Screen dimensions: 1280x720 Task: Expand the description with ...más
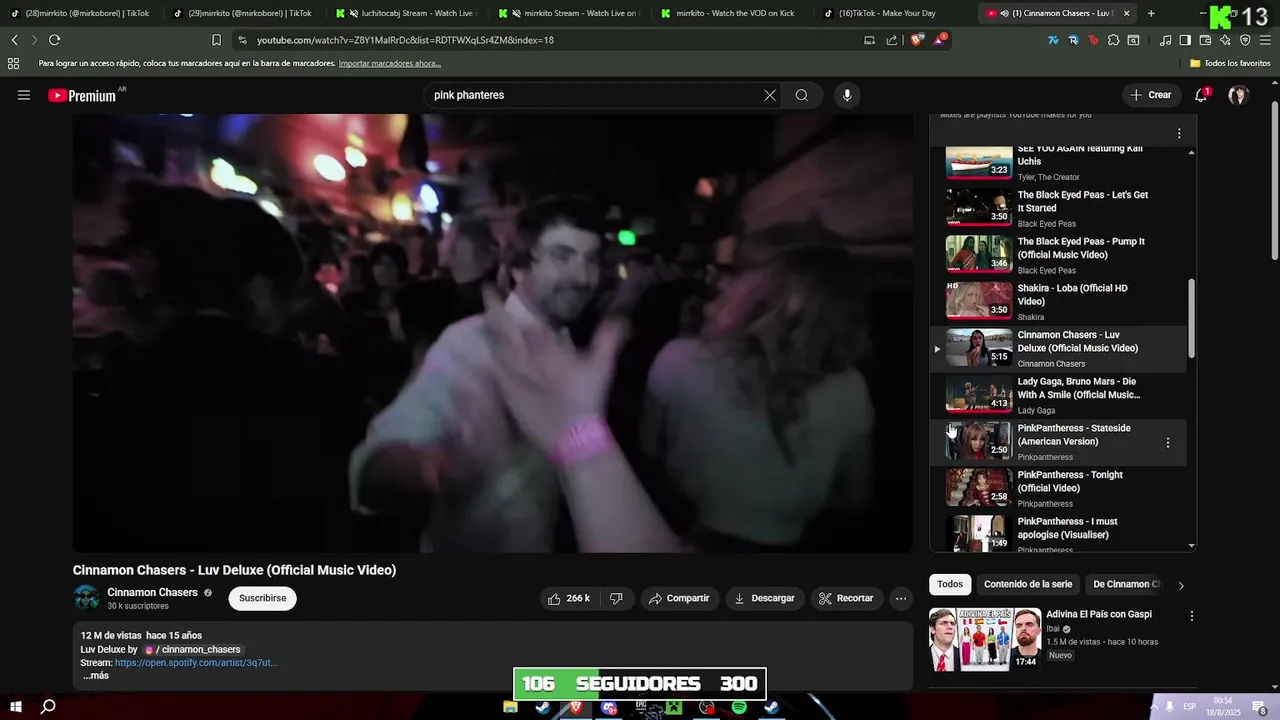pos(96,676)
